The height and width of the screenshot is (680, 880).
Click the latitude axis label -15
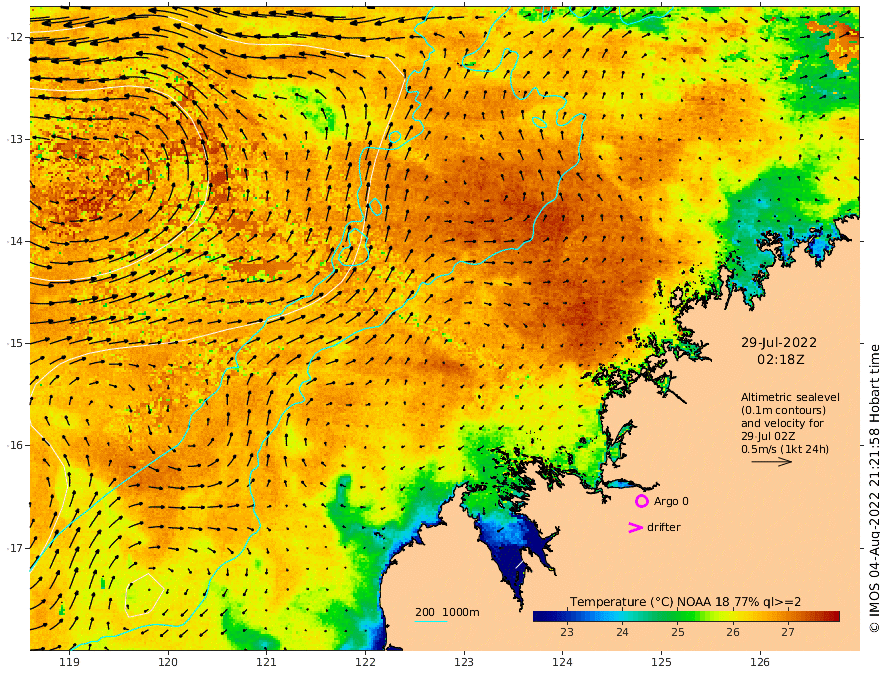click(15, 343)
